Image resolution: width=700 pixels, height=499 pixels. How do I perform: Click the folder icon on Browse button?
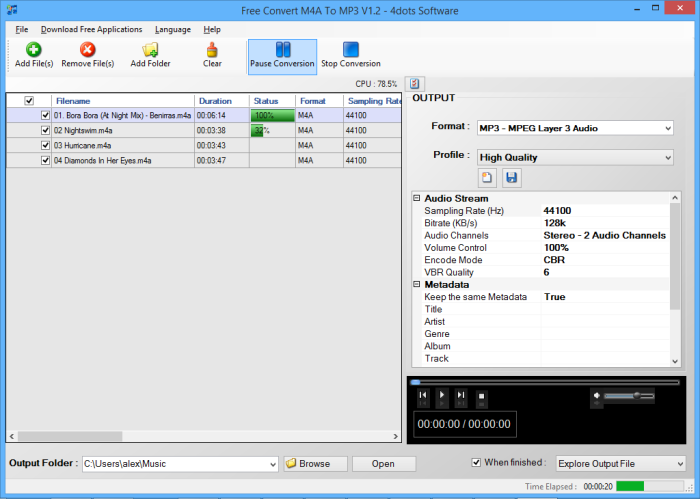291,463
